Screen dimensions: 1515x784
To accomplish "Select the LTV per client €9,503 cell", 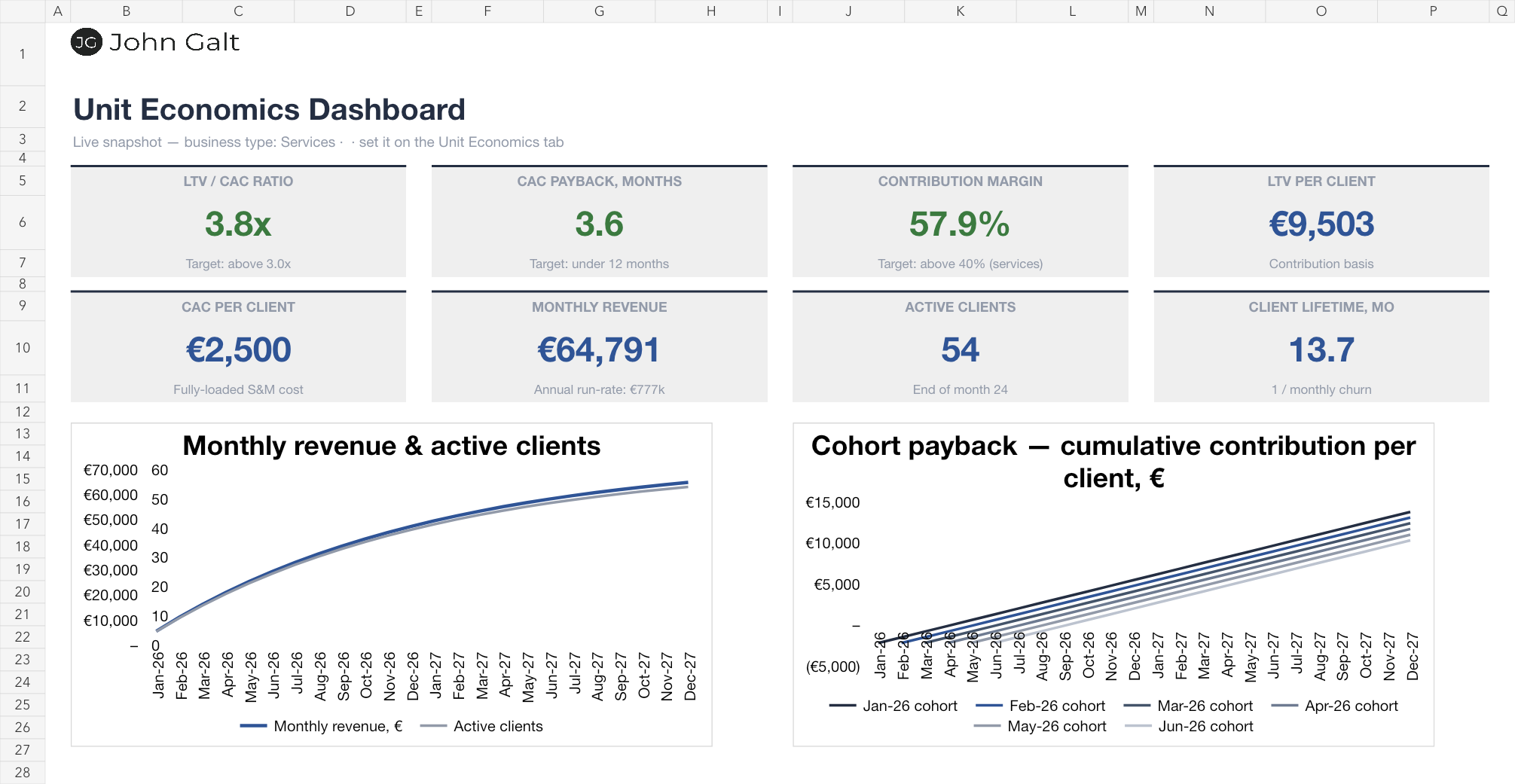I will [x=1321, y=224].
